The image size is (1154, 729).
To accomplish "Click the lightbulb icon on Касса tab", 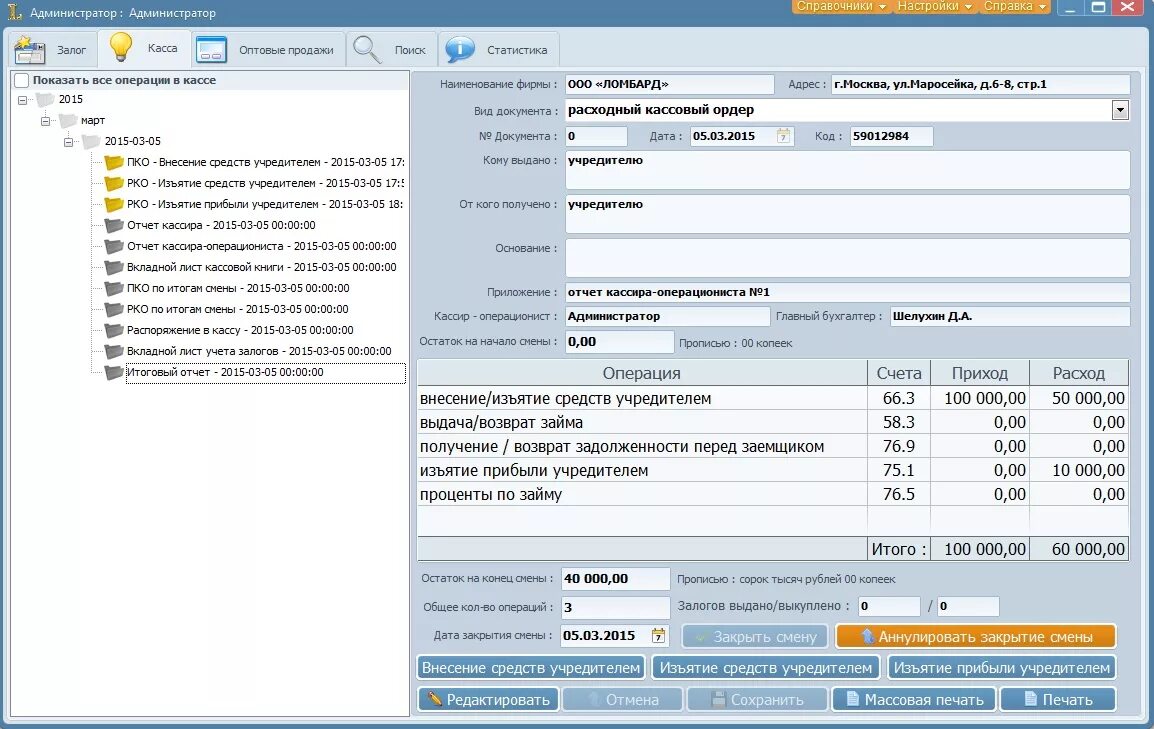I will click(120, 48).
